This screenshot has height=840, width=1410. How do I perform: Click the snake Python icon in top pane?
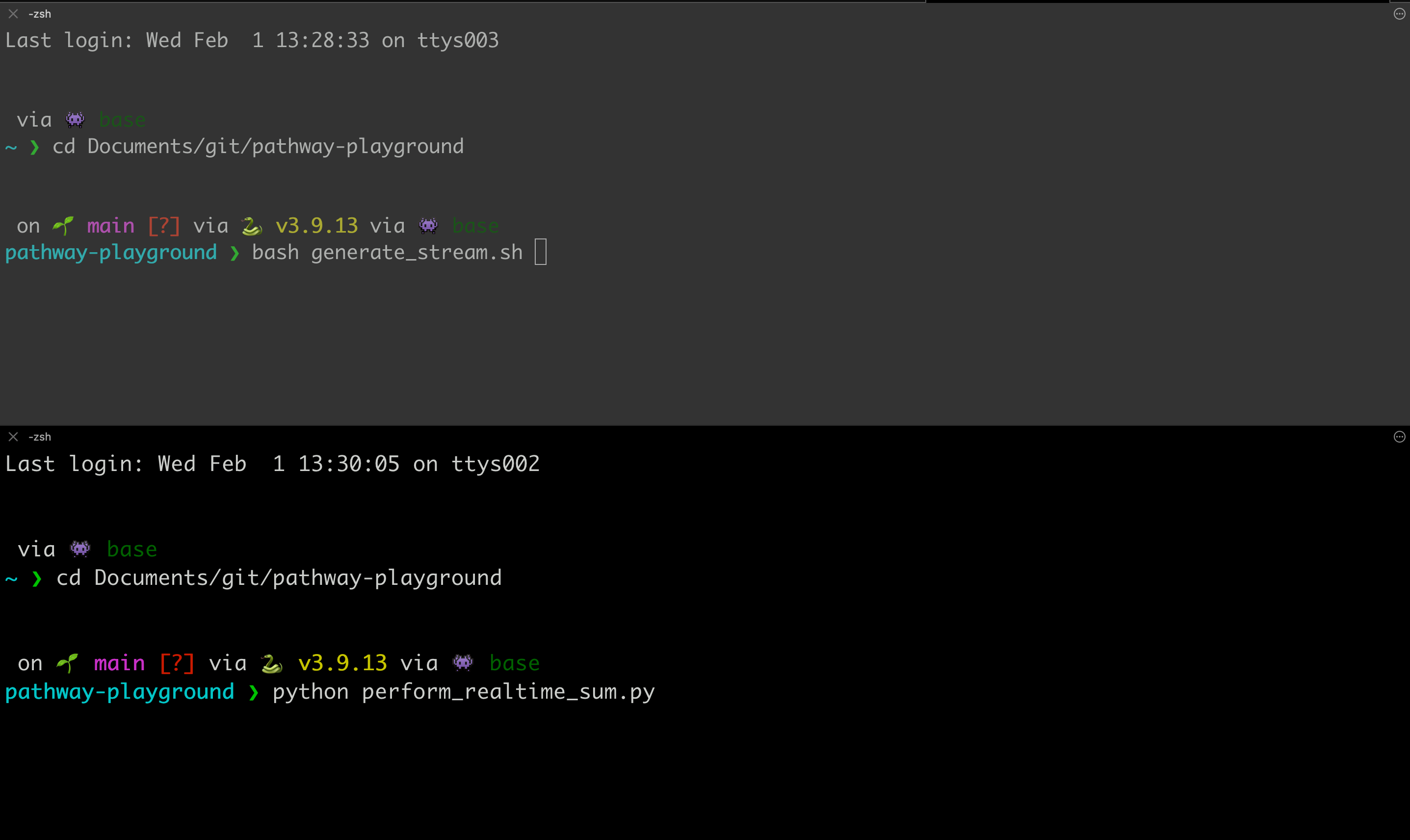252,226
